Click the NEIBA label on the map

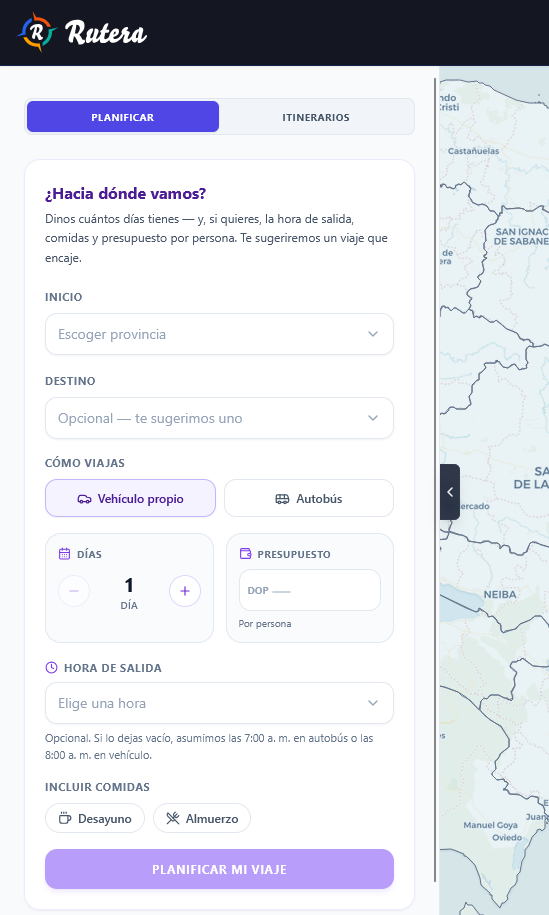[x=500, y=595]
